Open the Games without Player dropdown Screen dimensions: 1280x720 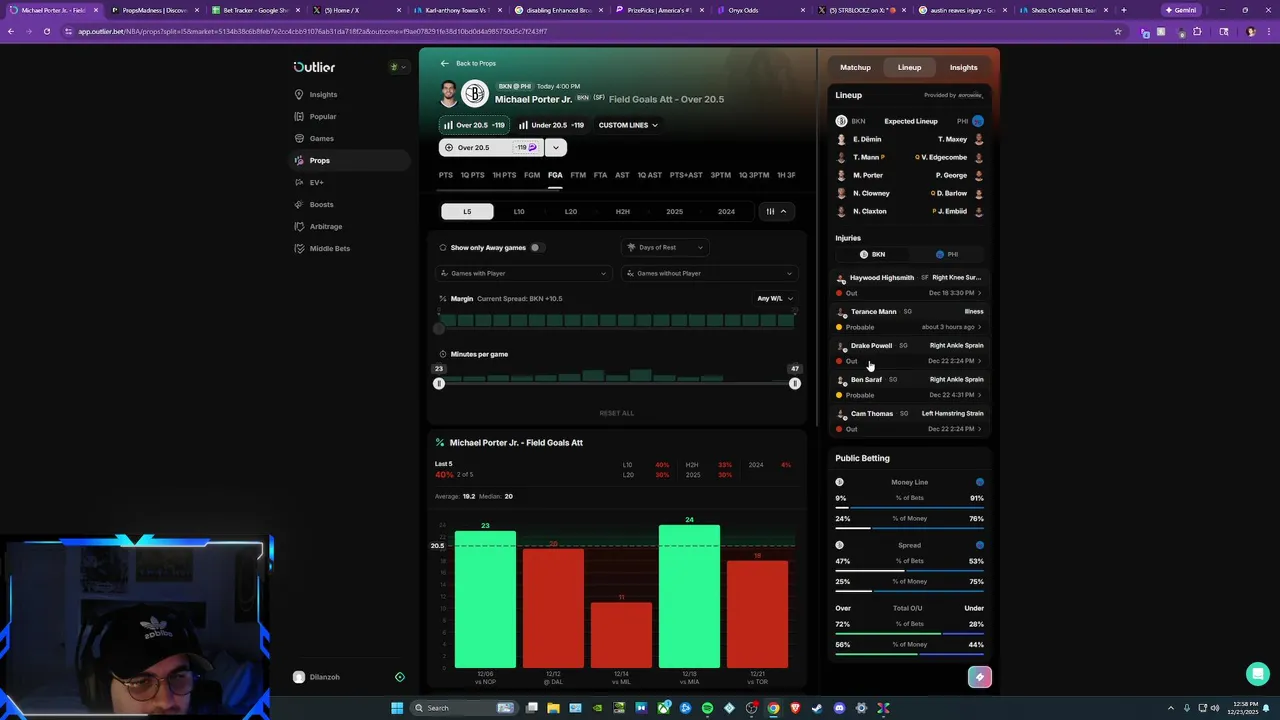pyautogui.click(x=709, y=273)
